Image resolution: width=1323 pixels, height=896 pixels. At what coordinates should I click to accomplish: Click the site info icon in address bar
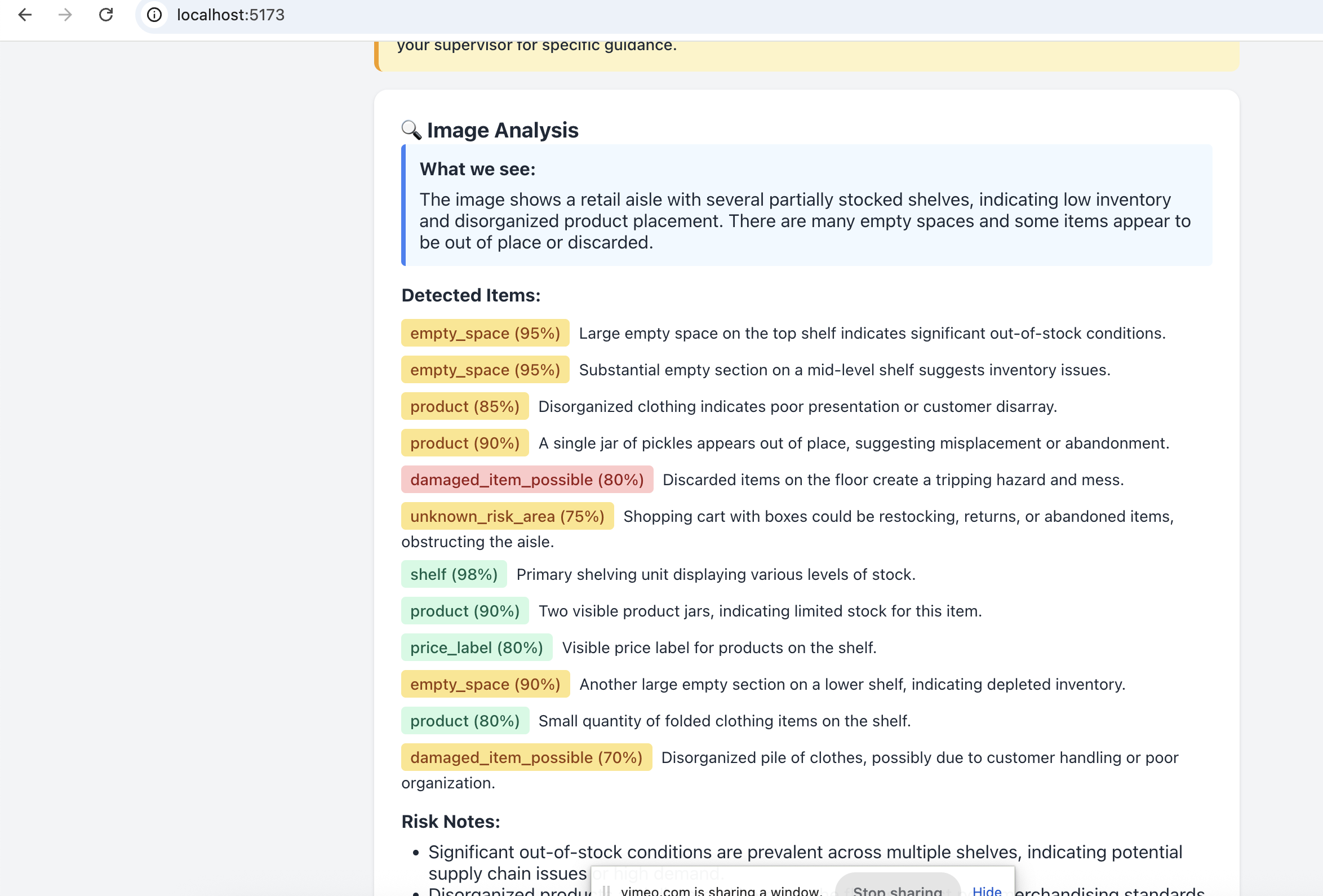tap(154, 15)
